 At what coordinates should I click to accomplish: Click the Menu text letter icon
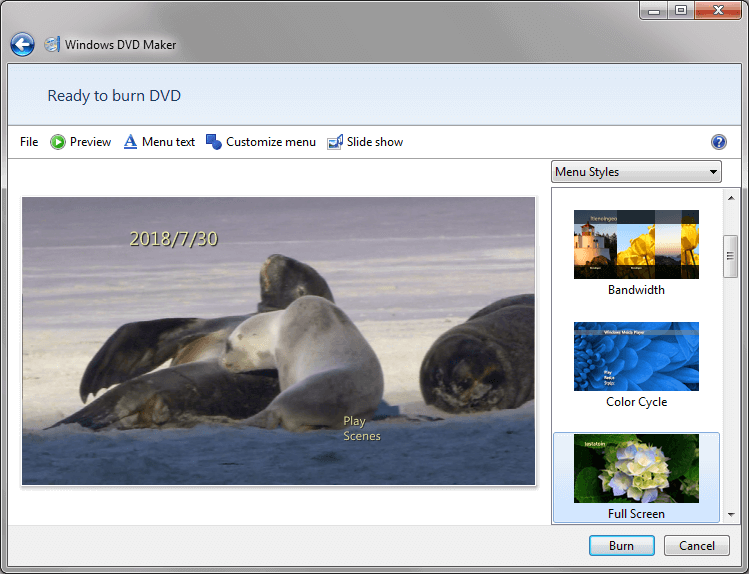(130, 142)
